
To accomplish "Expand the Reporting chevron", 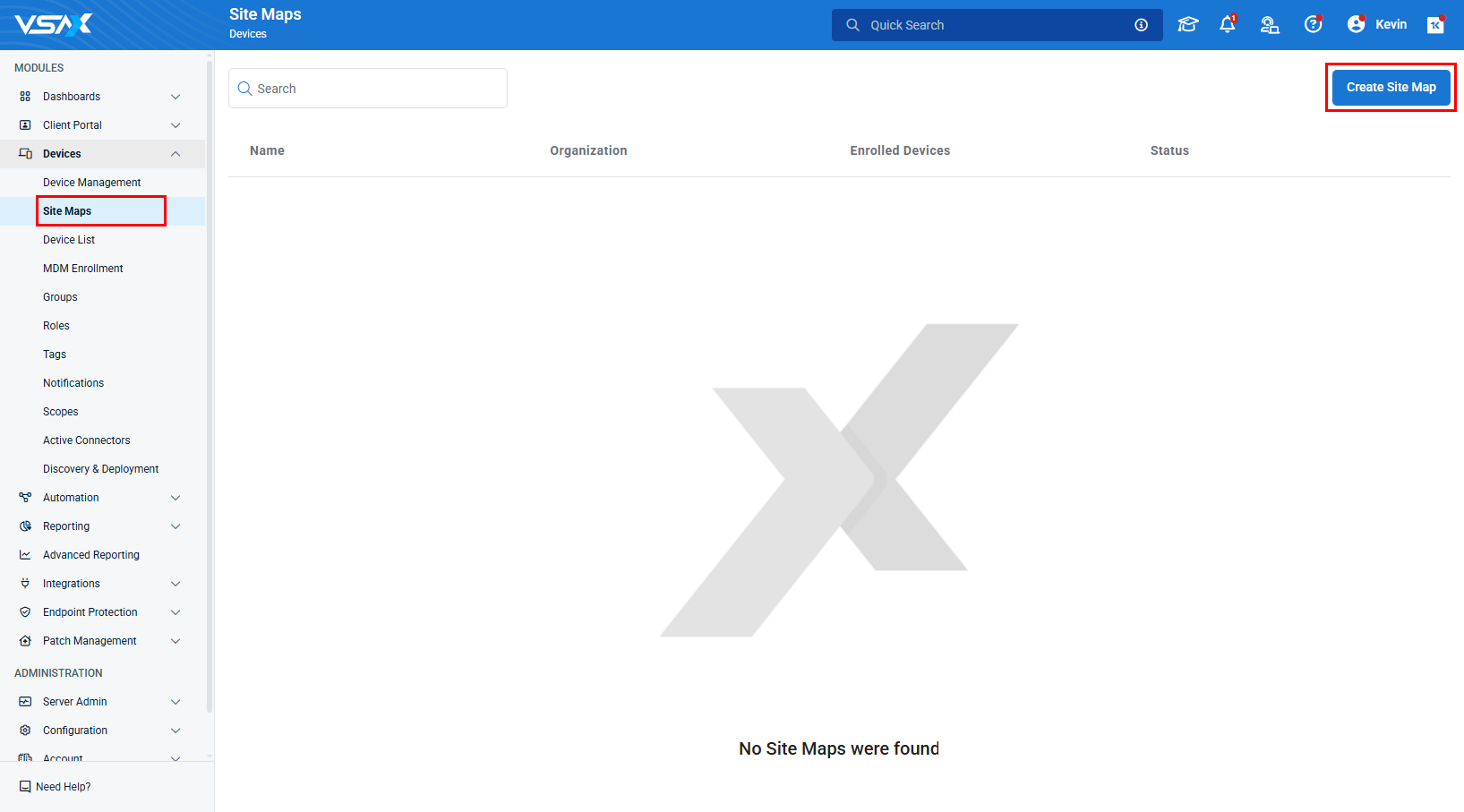I will pos(176,526).
